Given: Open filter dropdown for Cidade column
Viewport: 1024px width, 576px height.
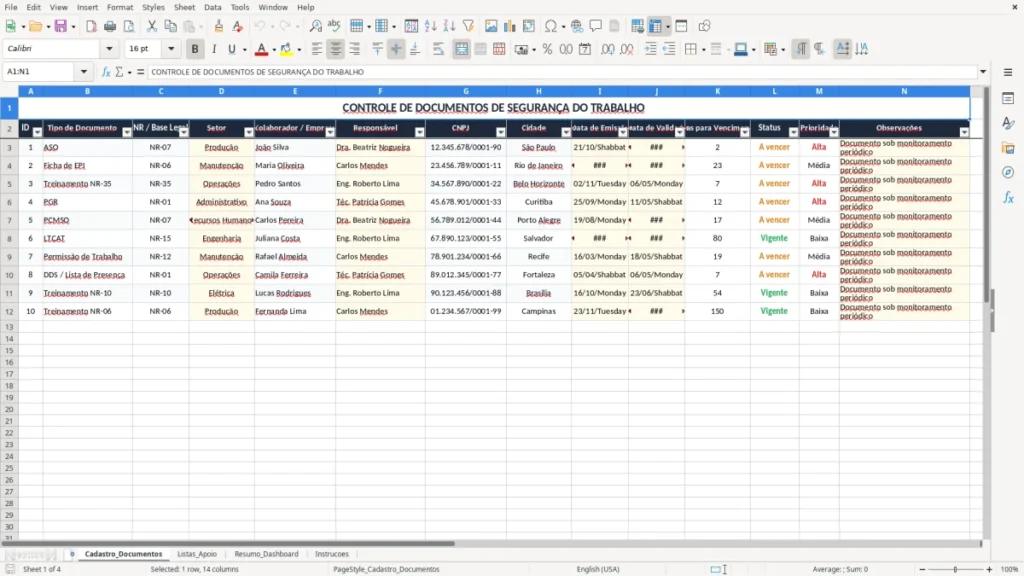Looking at the screenshot, I should pyautogui.click(x=566, y=132).
